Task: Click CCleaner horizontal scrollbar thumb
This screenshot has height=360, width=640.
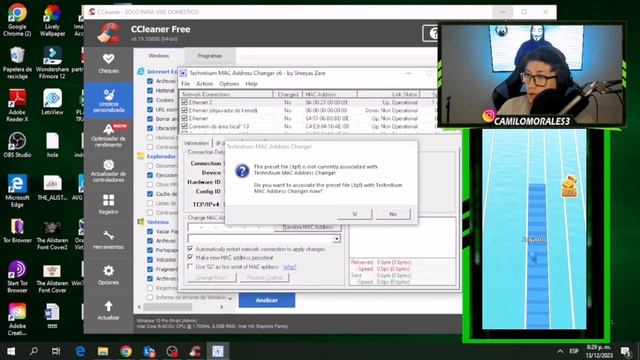Action: tap(167, 307)
